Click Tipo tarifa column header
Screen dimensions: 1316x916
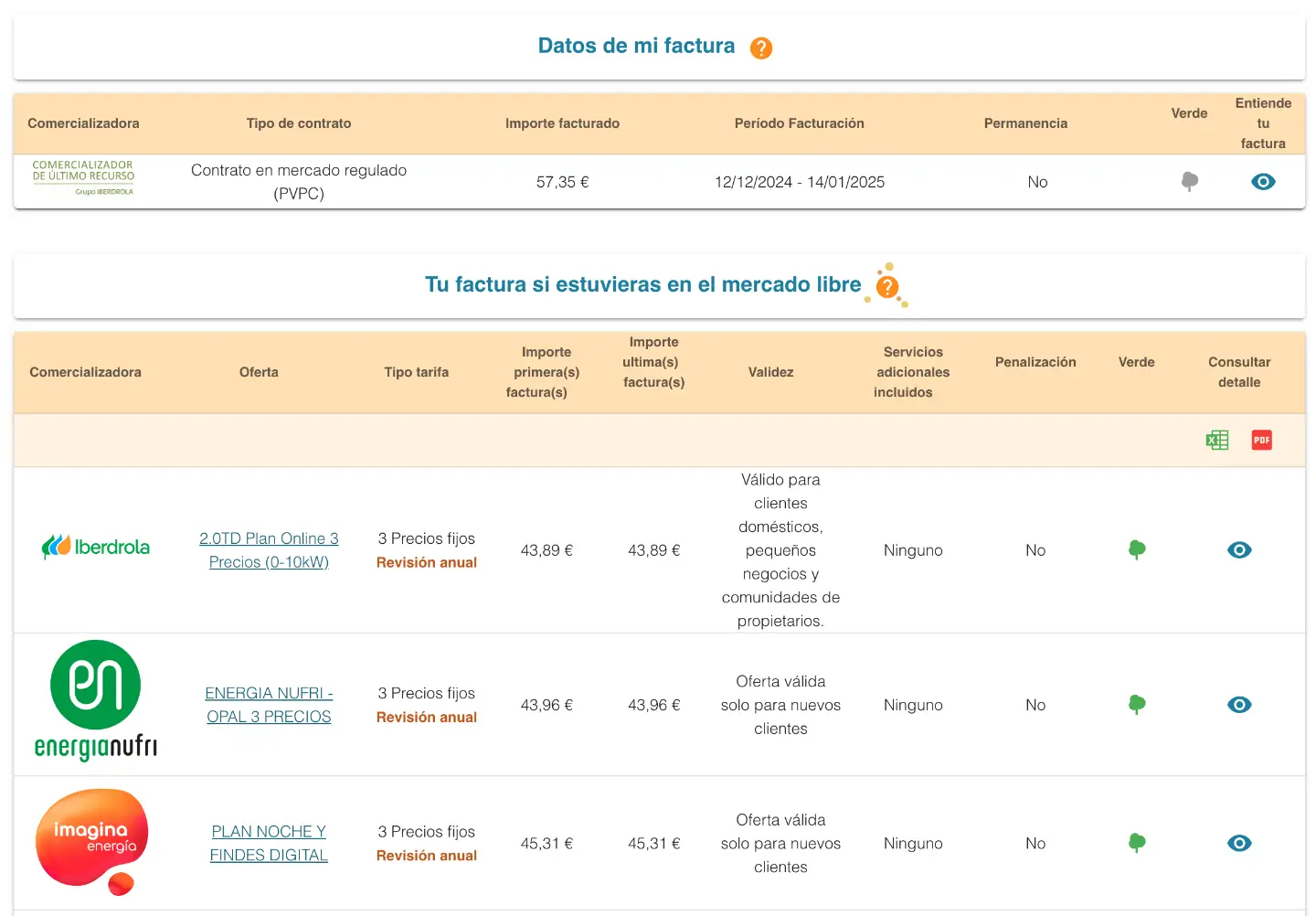[417, 372]
